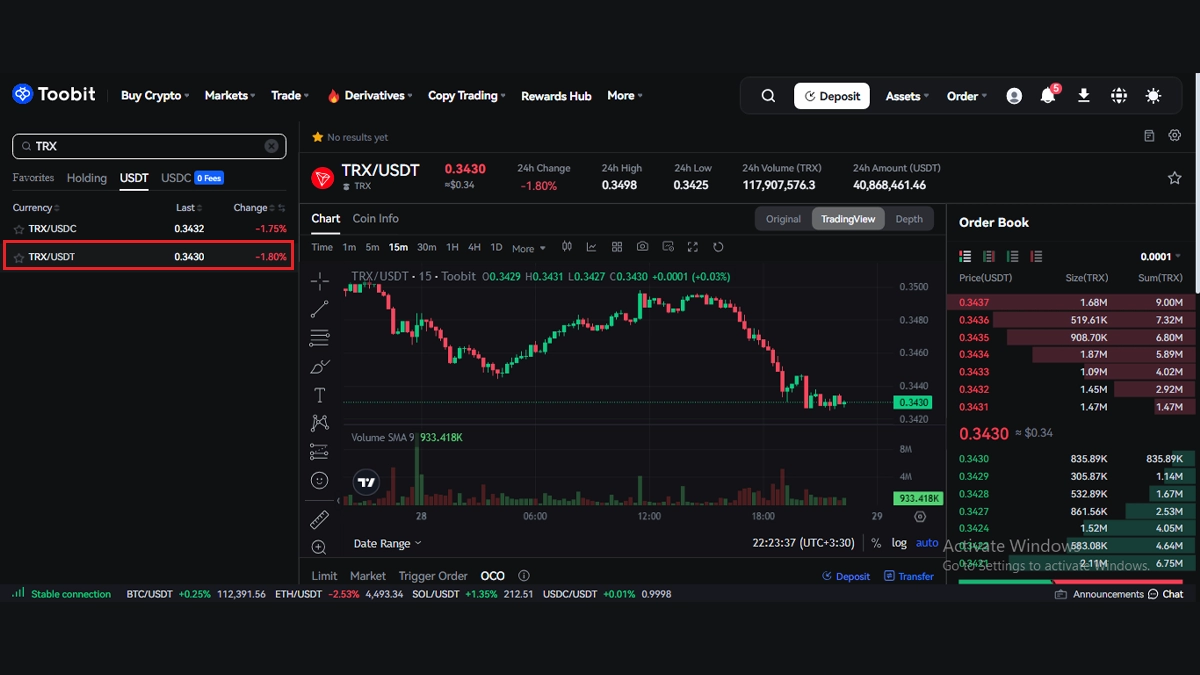The width and height of the screenshot is (1200, 675).
Task: Open the Coin Info tab
Action: point(376,218)
